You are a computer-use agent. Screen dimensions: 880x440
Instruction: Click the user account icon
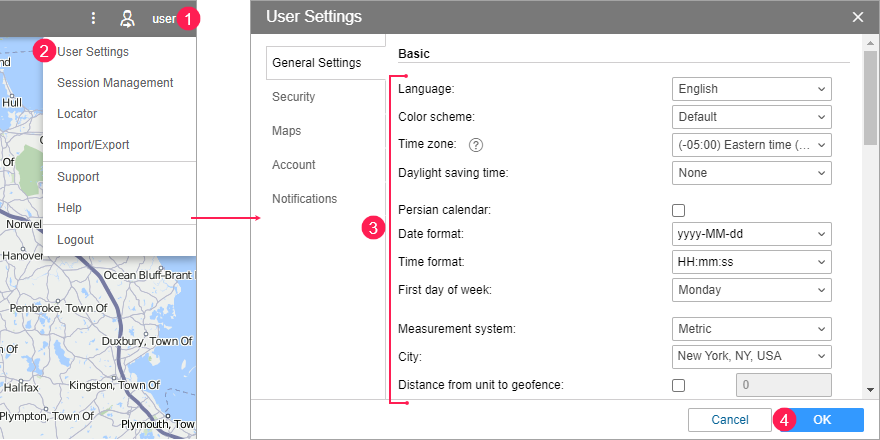point(127,18)
